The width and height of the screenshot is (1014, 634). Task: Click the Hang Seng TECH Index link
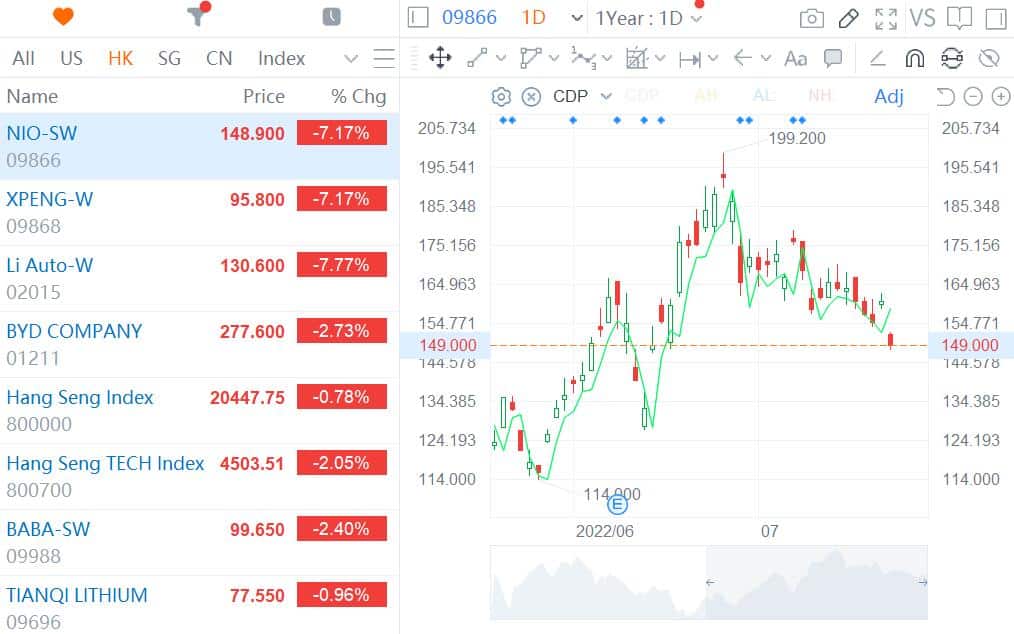[104, 463]
